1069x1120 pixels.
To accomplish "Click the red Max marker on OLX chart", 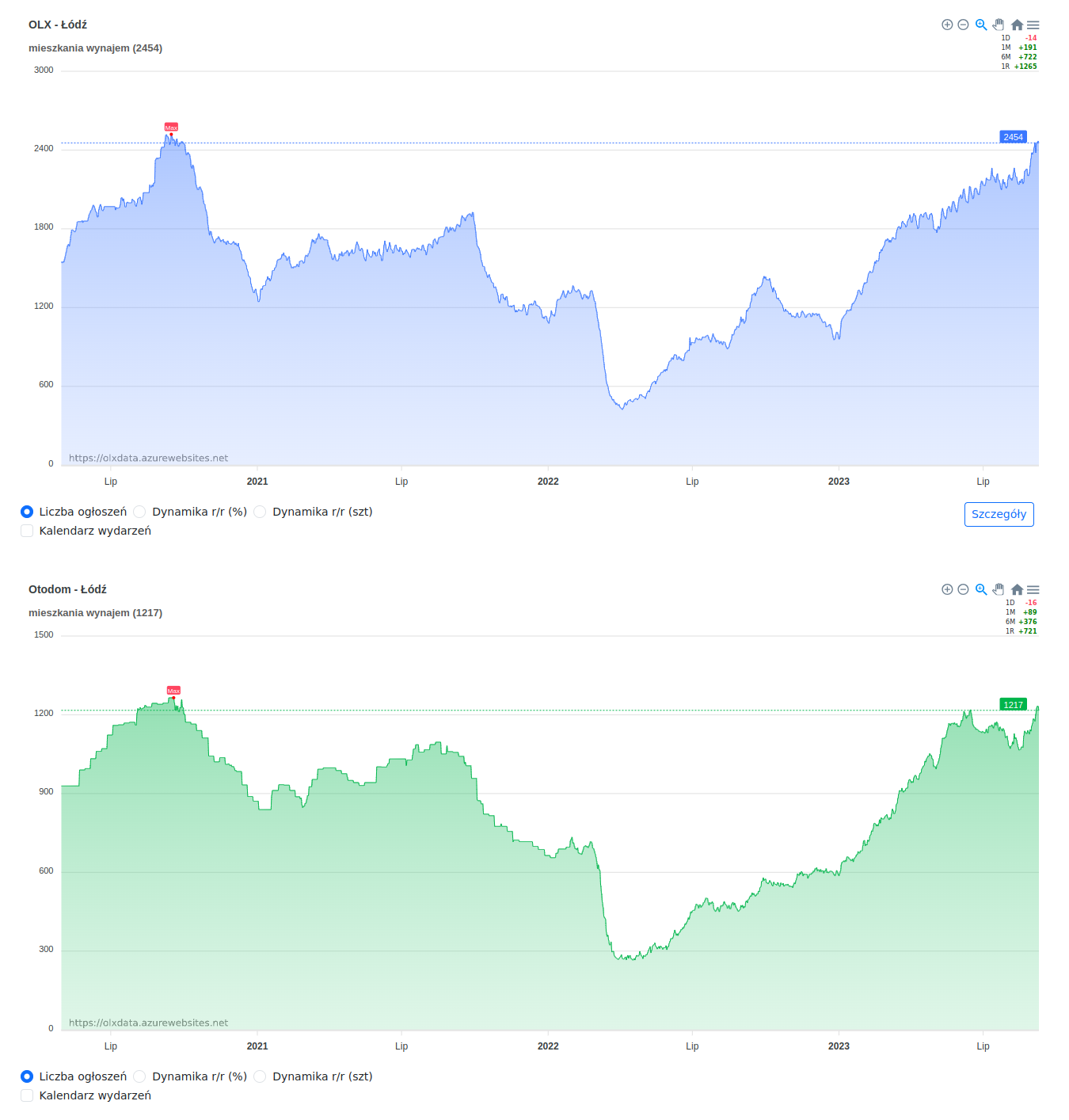I will click(171, 128).
